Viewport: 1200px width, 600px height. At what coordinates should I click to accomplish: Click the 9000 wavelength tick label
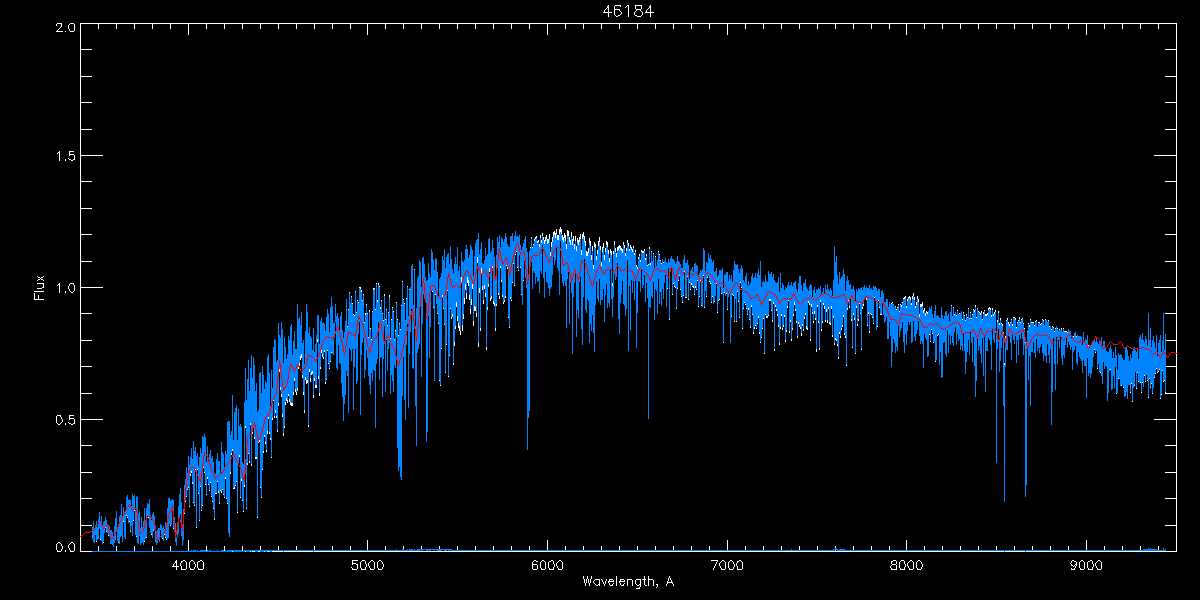(1087, 565)
